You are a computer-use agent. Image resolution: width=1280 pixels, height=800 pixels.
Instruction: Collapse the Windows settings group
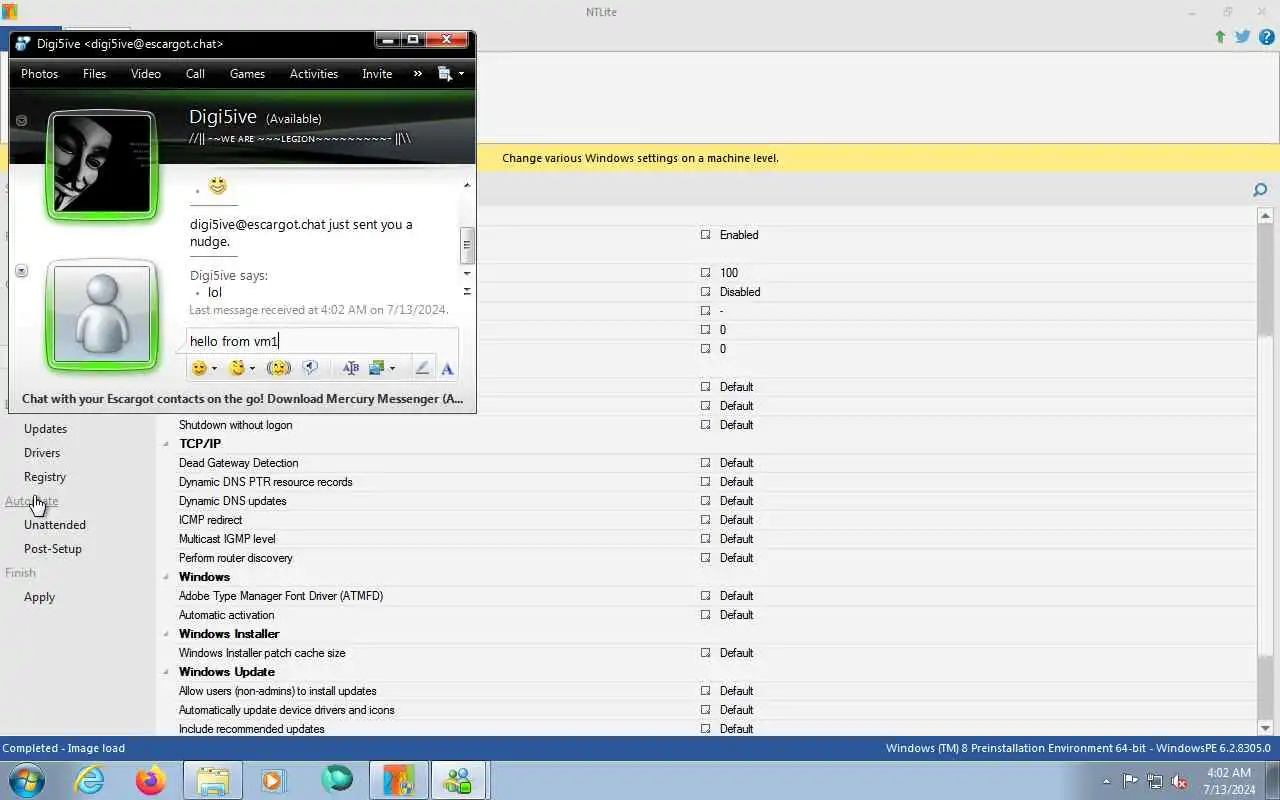pos(167,577)
